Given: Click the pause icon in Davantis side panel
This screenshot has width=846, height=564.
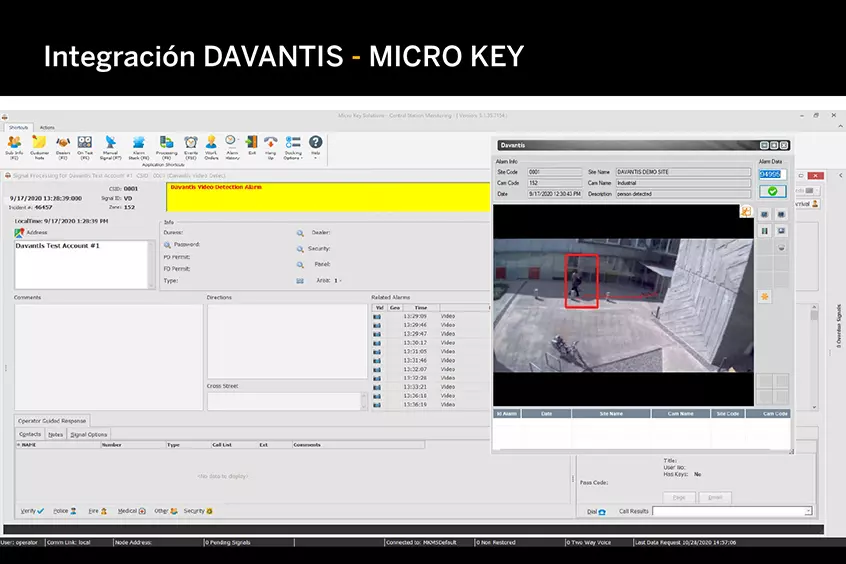Looking at the screenshot, I should coord(765,231).
